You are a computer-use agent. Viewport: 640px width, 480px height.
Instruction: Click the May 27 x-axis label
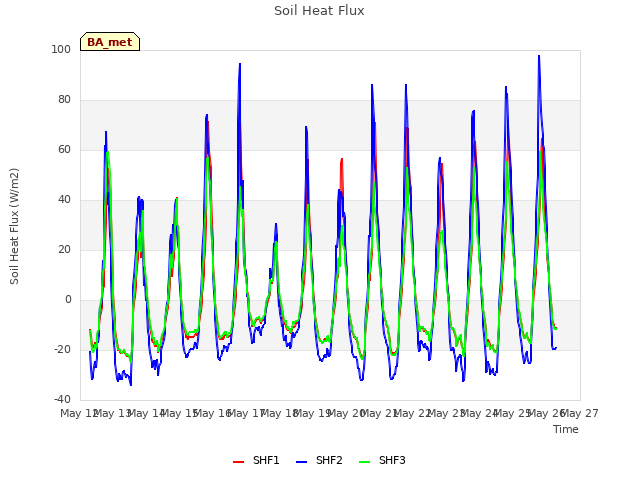580,413
